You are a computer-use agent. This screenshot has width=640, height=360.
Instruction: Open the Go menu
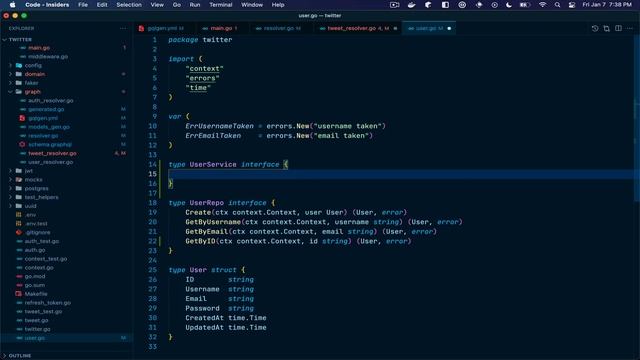(x=177, y=5)
